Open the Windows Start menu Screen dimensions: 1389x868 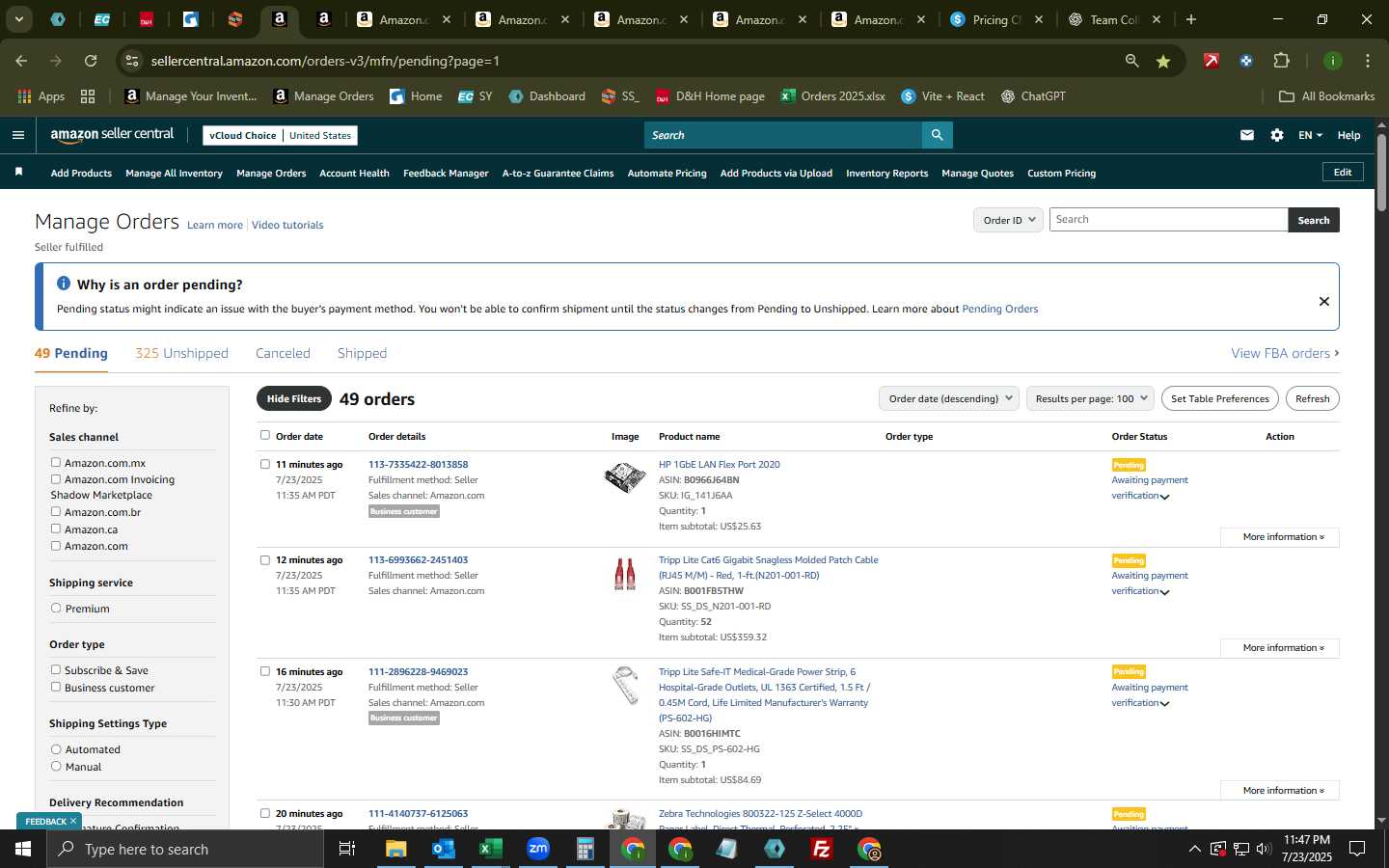[23, 849]
